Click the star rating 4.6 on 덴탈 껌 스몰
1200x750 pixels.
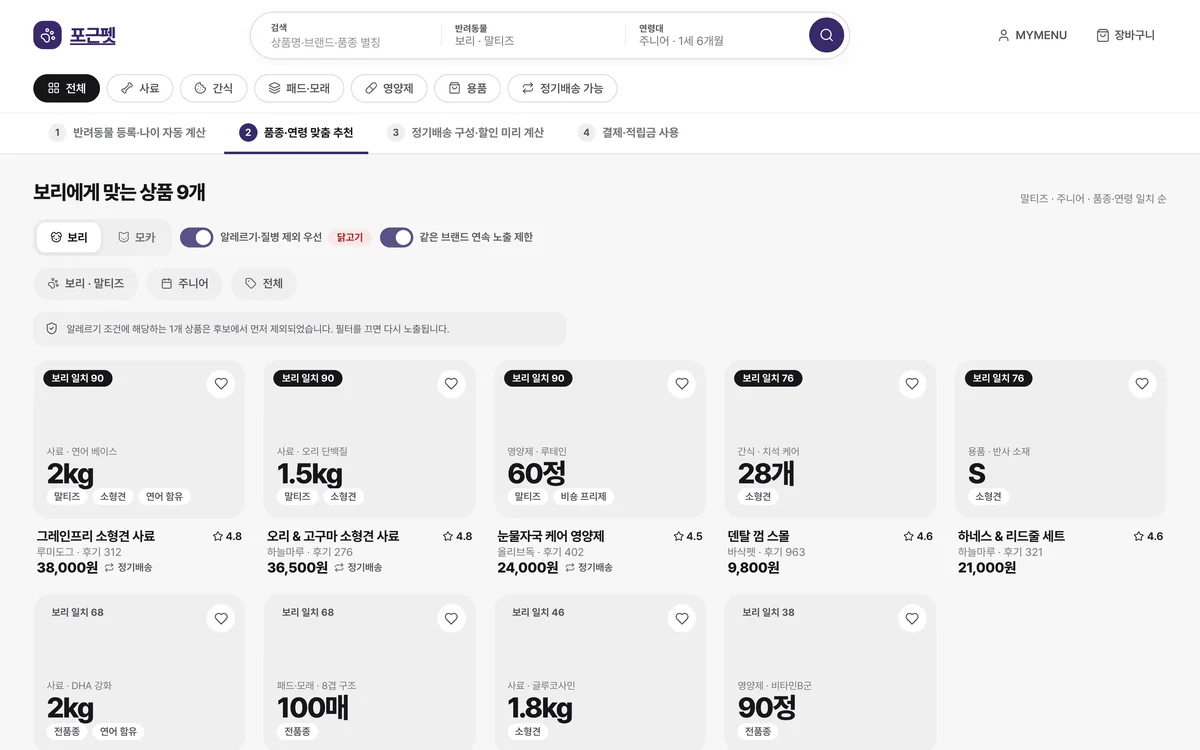[918, 536]
